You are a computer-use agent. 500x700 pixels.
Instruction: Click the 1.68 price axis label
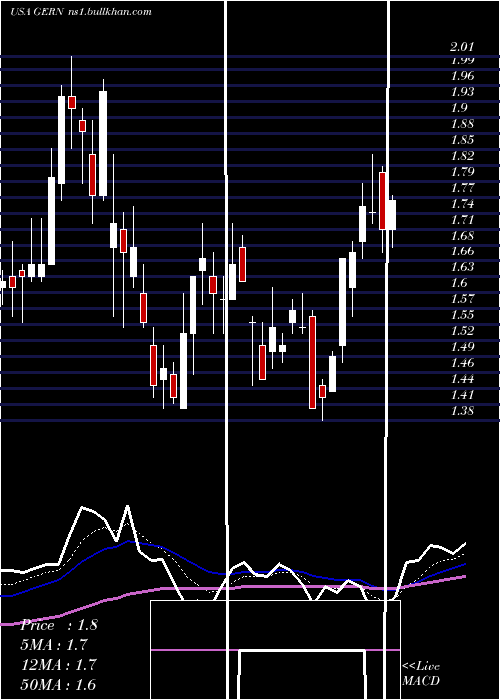(x=462, y=235)
